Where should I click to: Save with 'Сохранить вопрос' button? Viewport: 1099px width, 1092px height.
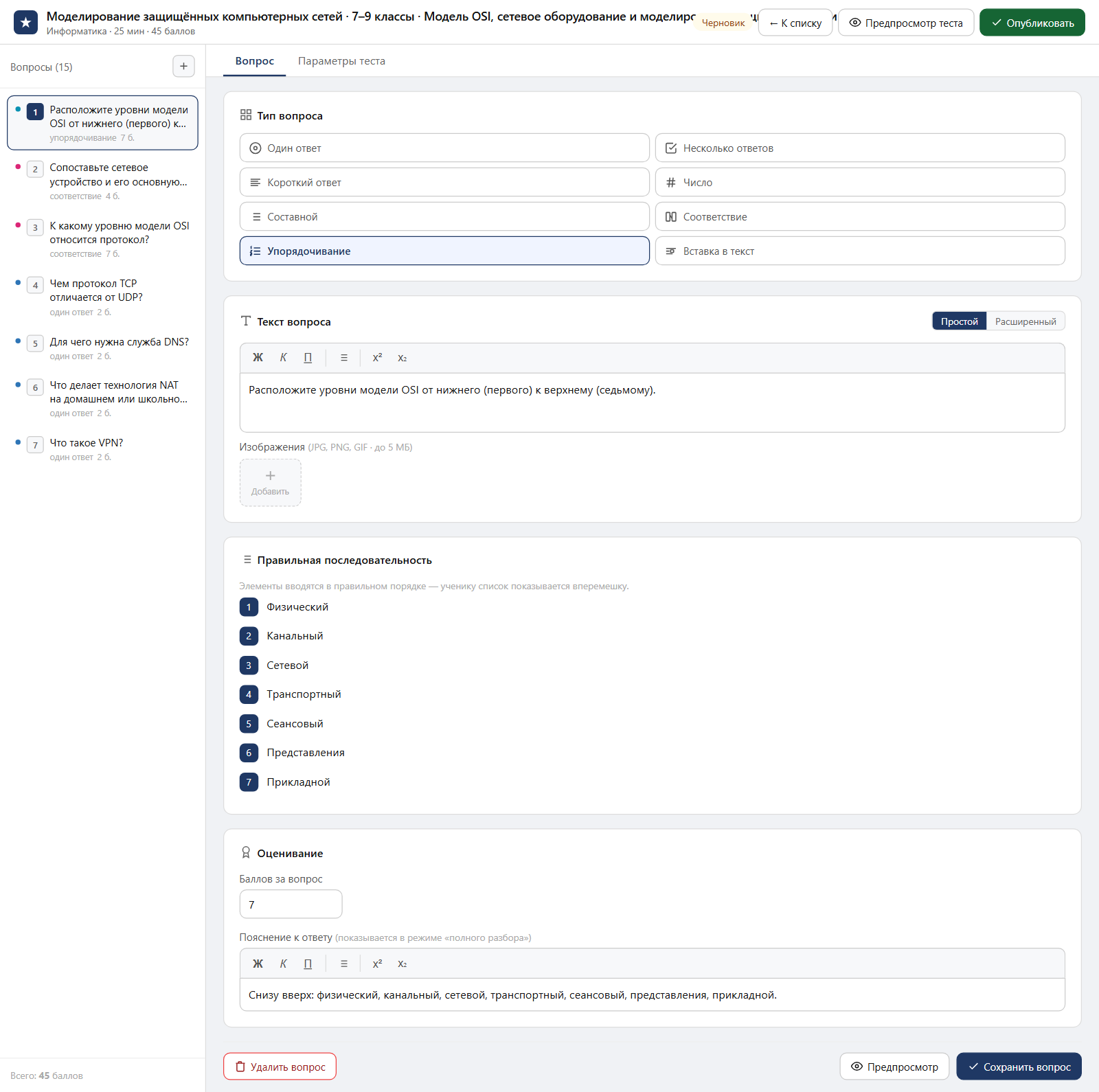(x=1019, y=1067)
